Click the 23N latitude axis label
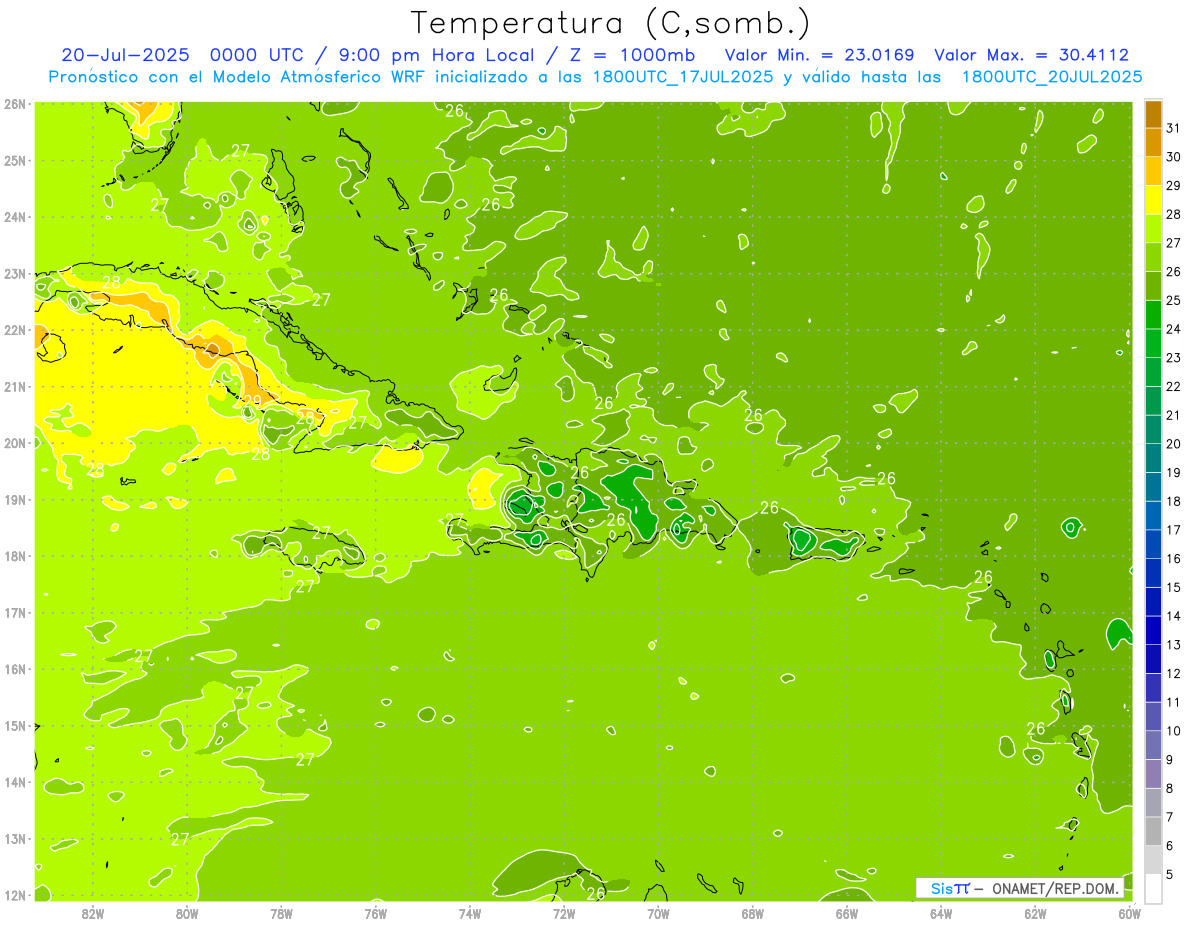This screenshot has width=1200, height=927. pyautogui.click(x=15, y=273)
